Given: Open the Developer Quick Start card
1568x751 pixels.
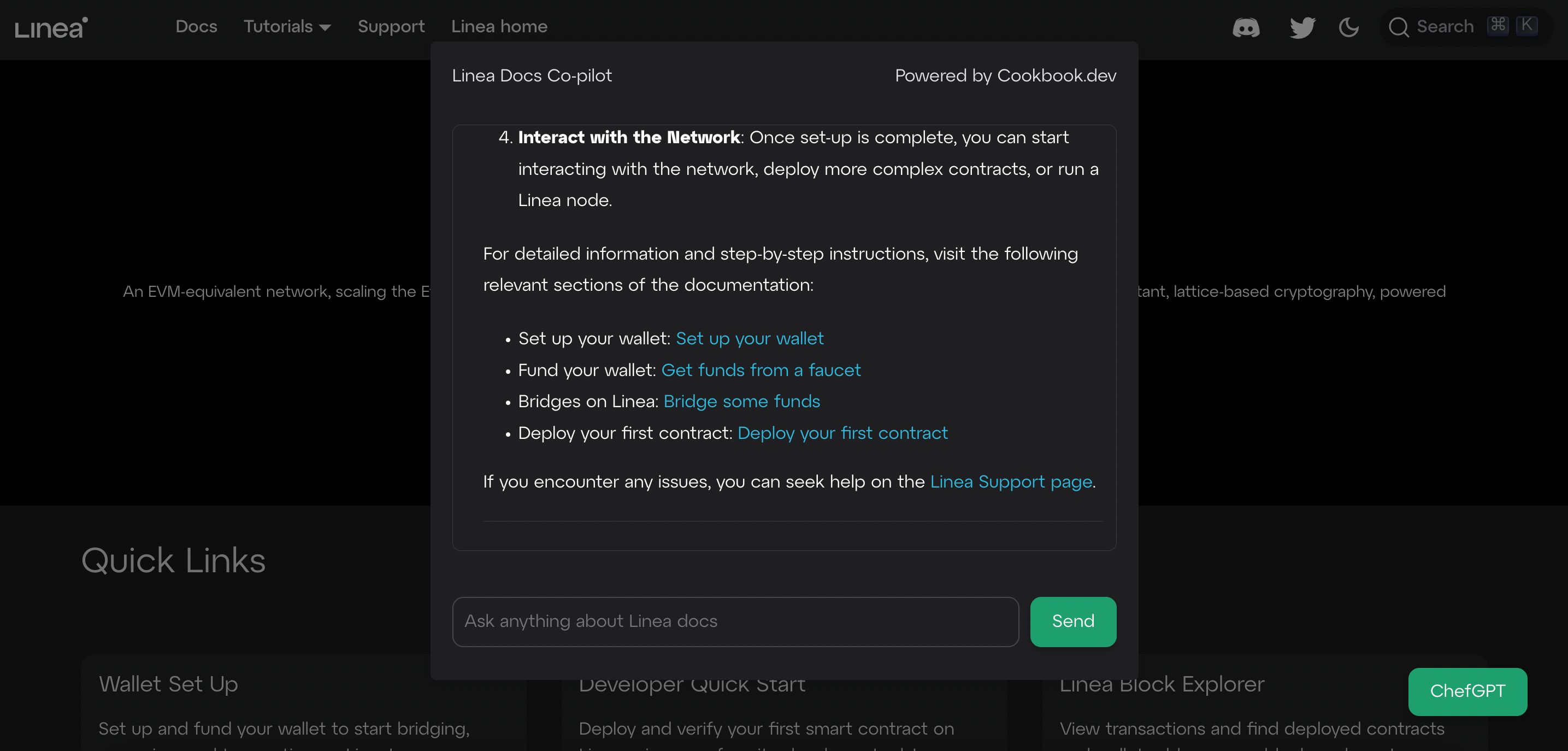Looking at the screenshot, I should tap(784, 715).
